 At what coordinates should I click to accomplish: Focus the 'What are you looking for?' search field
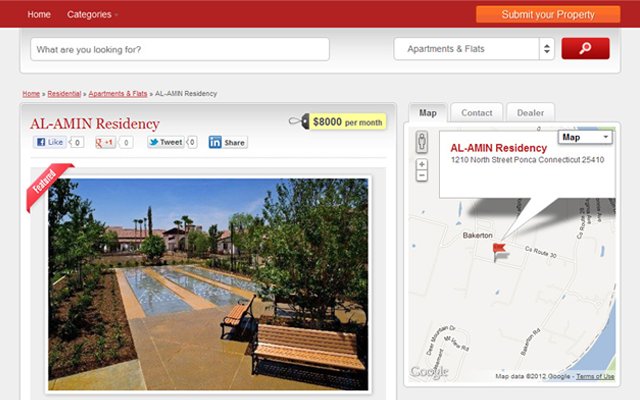tap(180, 49)
